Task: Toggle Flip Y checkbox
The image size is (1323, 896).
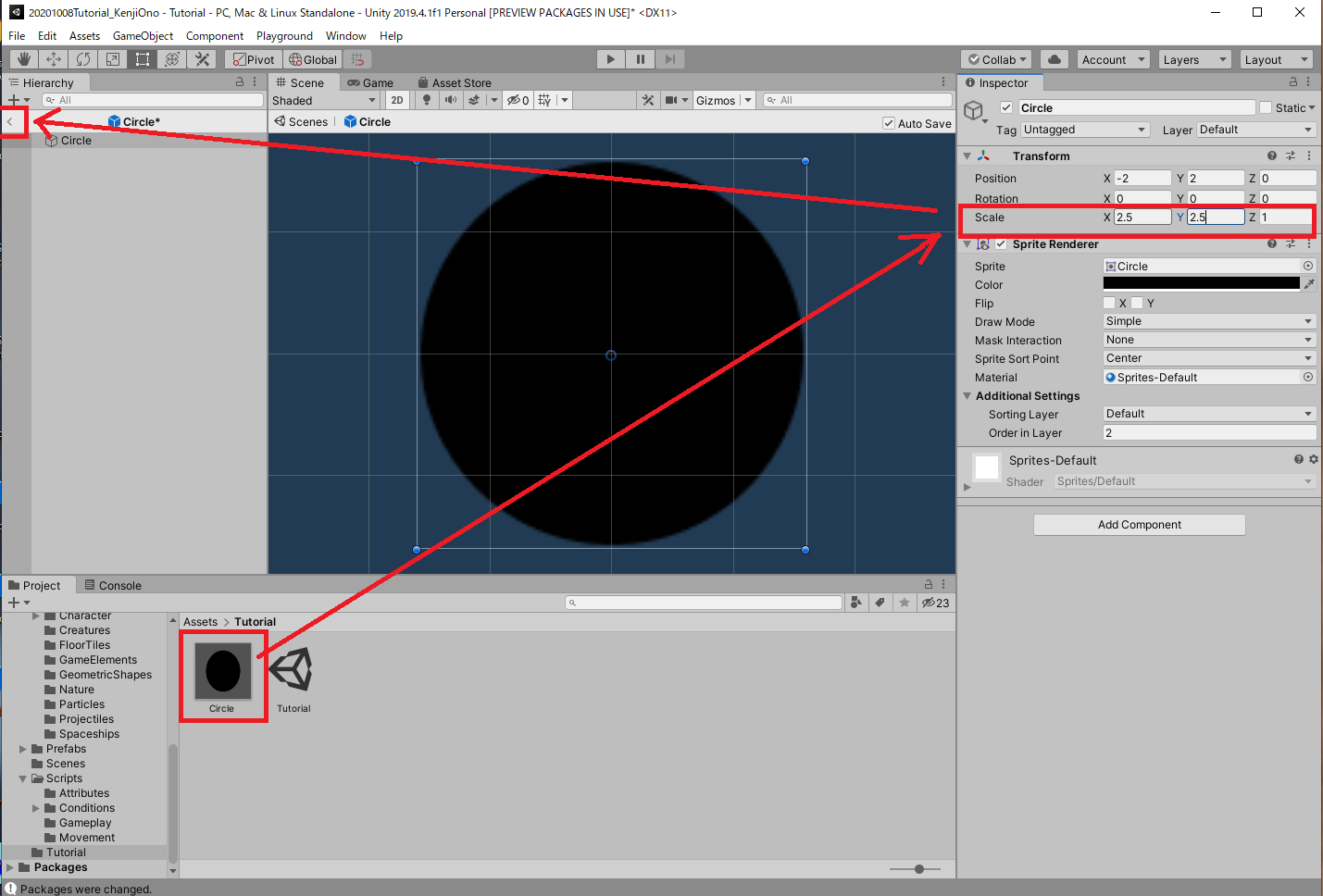Action: pyautogui.click(x=1137, y=303)
